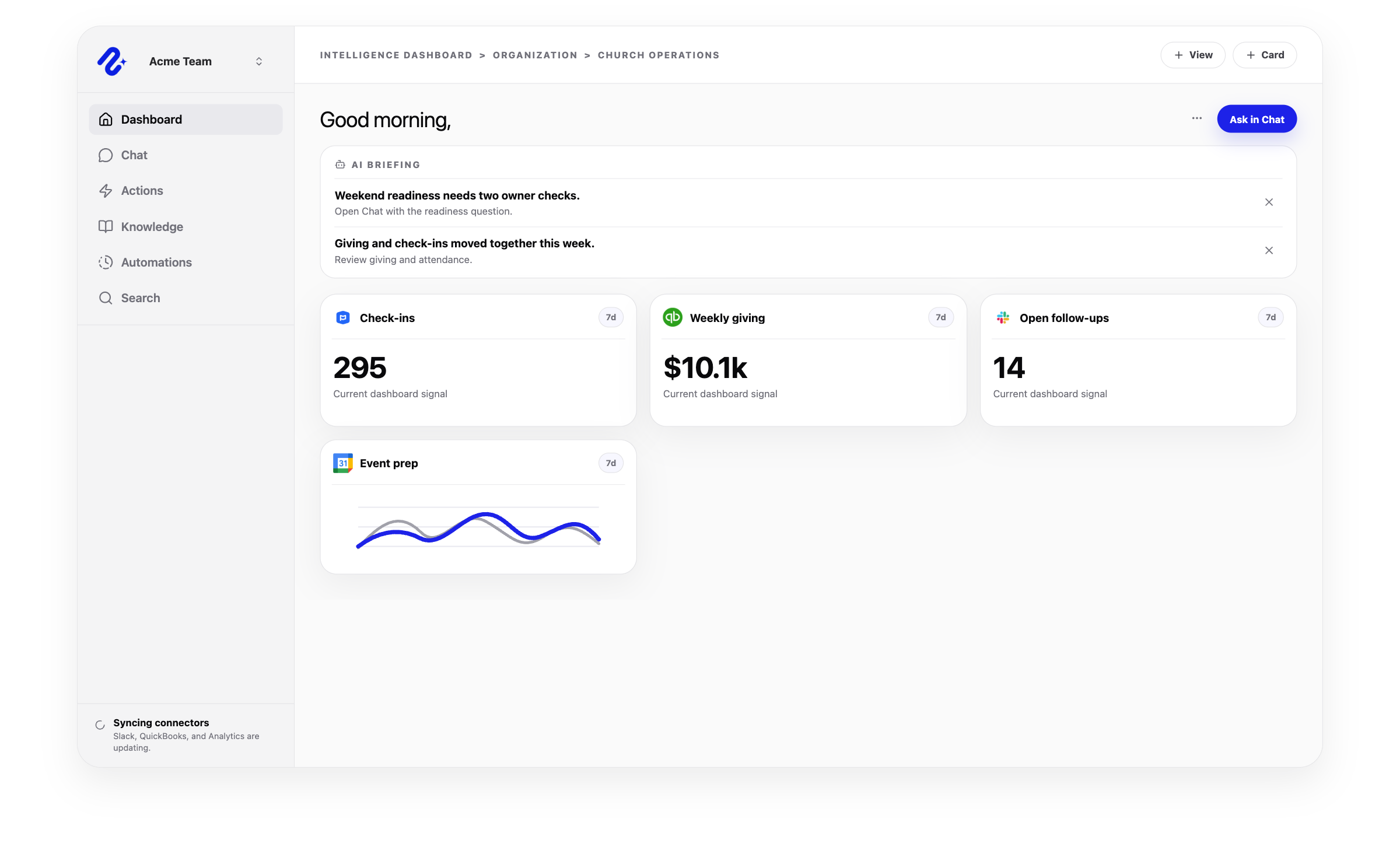Viewport: 1400px width, 854px height.
Task: Click the QuickBooks icon on Weekly giving
Action: (673, 317)
